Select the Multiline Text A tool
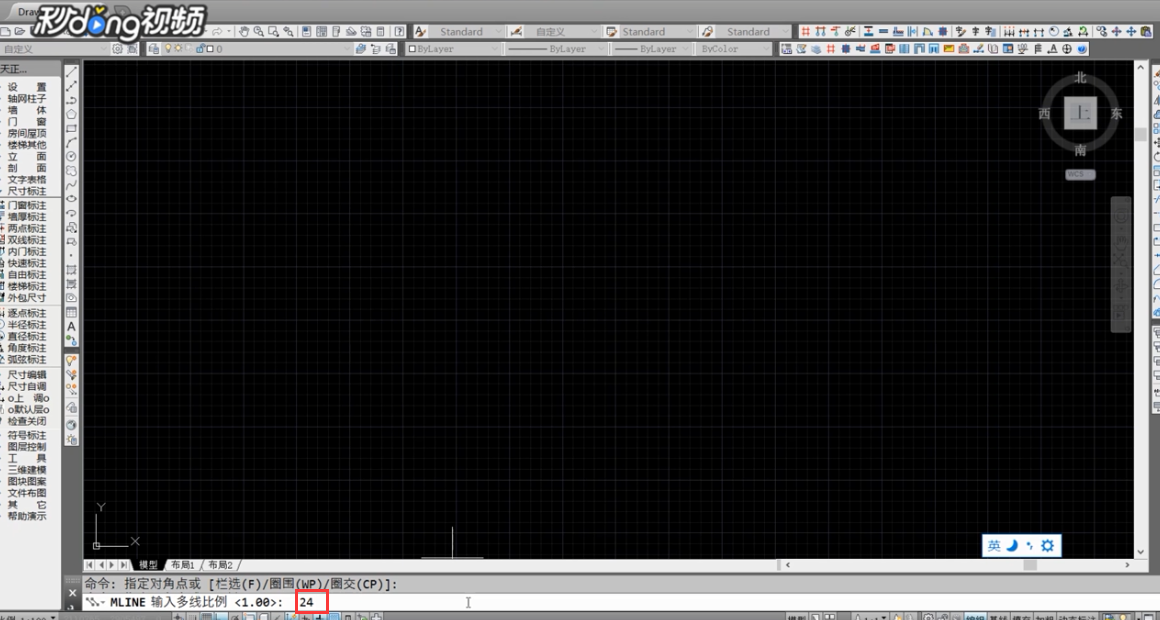The height and width of the screenshot is (620, 1160). [x=72, y=326]
